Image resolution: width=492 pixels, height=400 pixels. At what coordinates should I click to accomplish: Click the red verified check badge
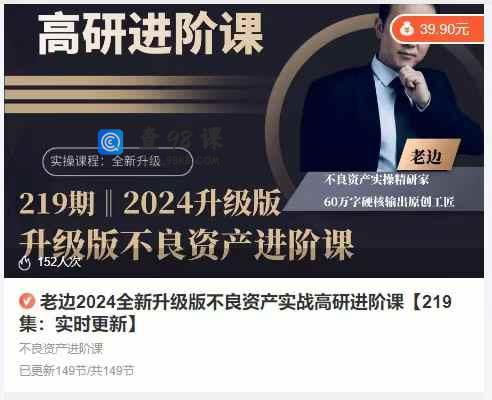(27, 301)
